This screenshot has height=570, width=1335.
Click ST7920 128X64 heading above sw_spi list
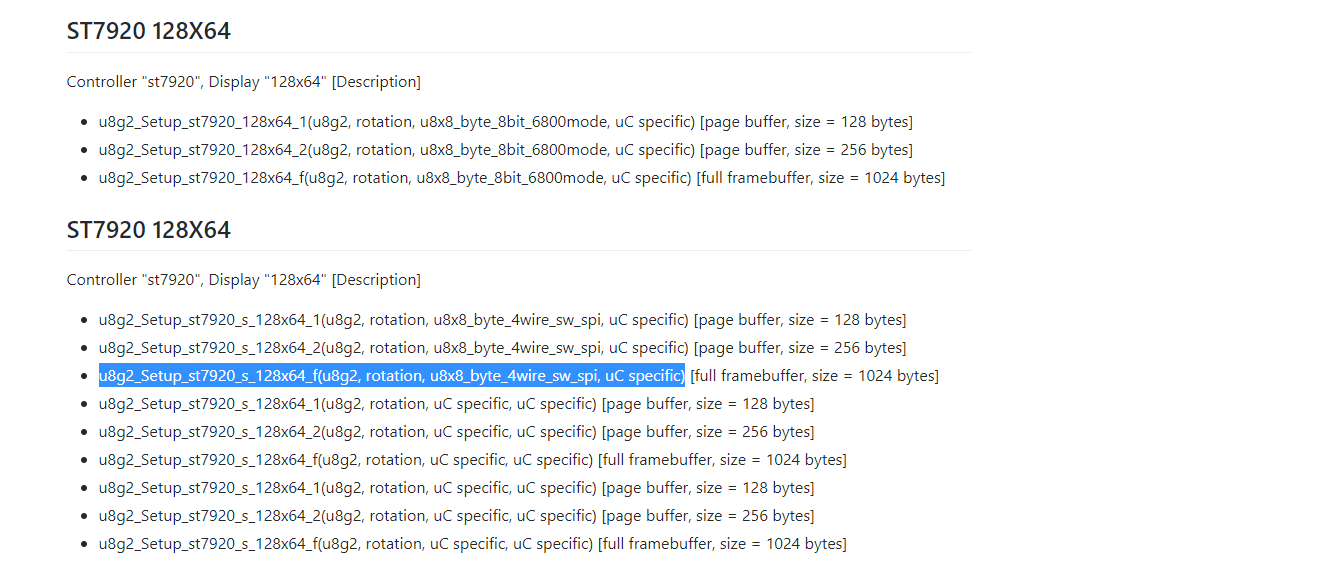tap(149, 230)
